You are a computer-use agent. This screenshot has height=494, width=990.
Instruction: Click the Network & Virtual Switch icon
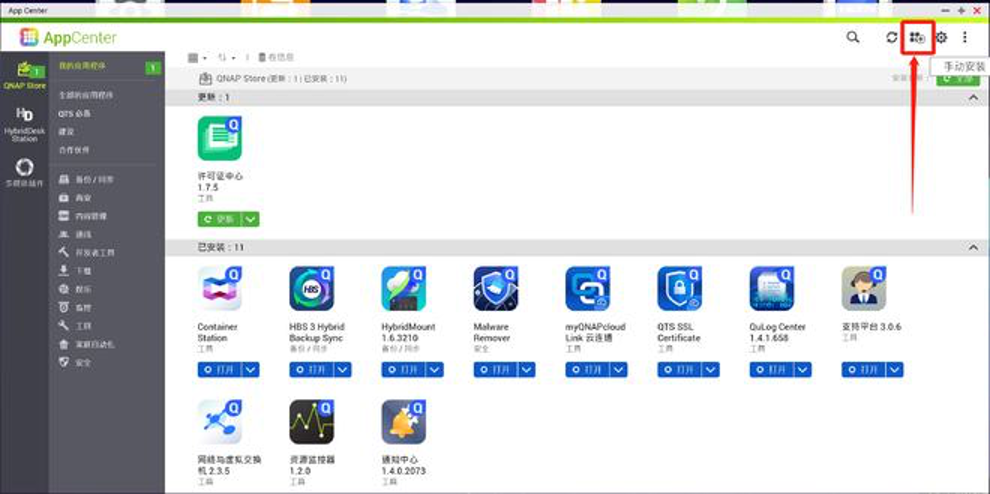click(219, 421)
